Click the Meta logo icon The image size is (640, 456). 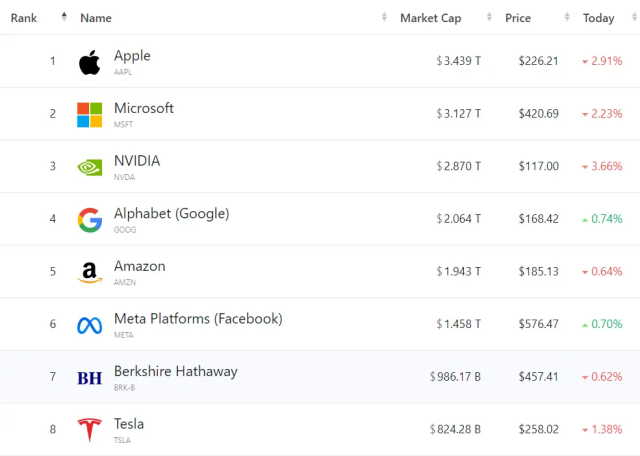pyautogui.click(x=90, y=325)
